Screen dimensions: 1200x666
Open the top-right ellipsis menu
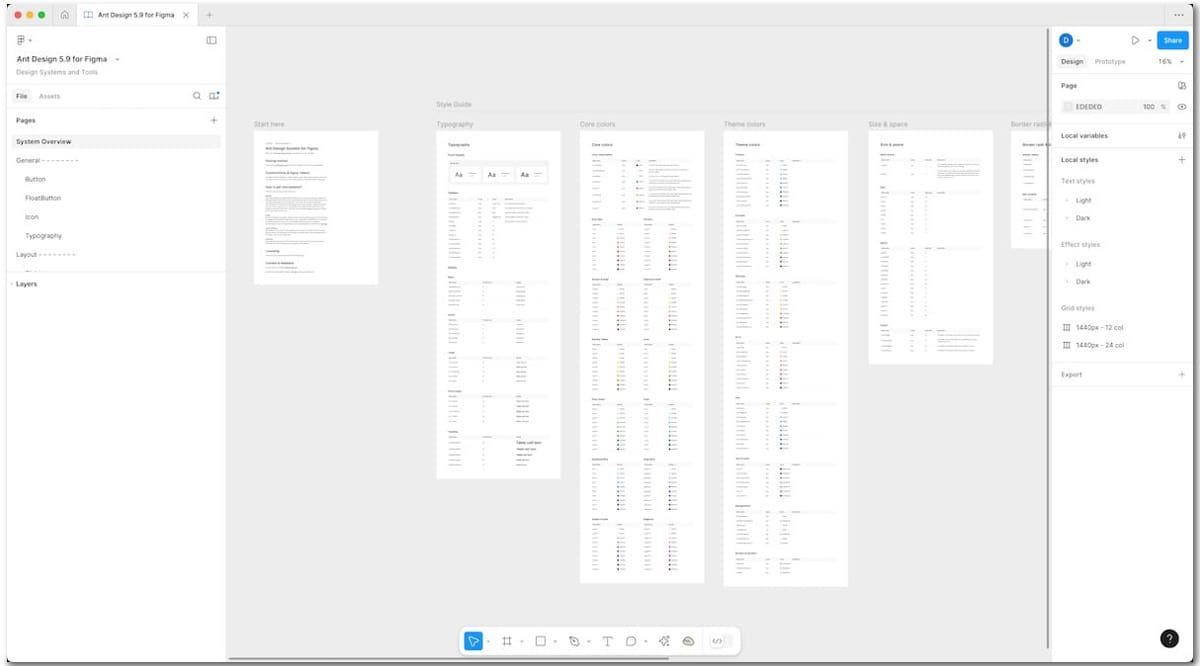pos(1179,15)
